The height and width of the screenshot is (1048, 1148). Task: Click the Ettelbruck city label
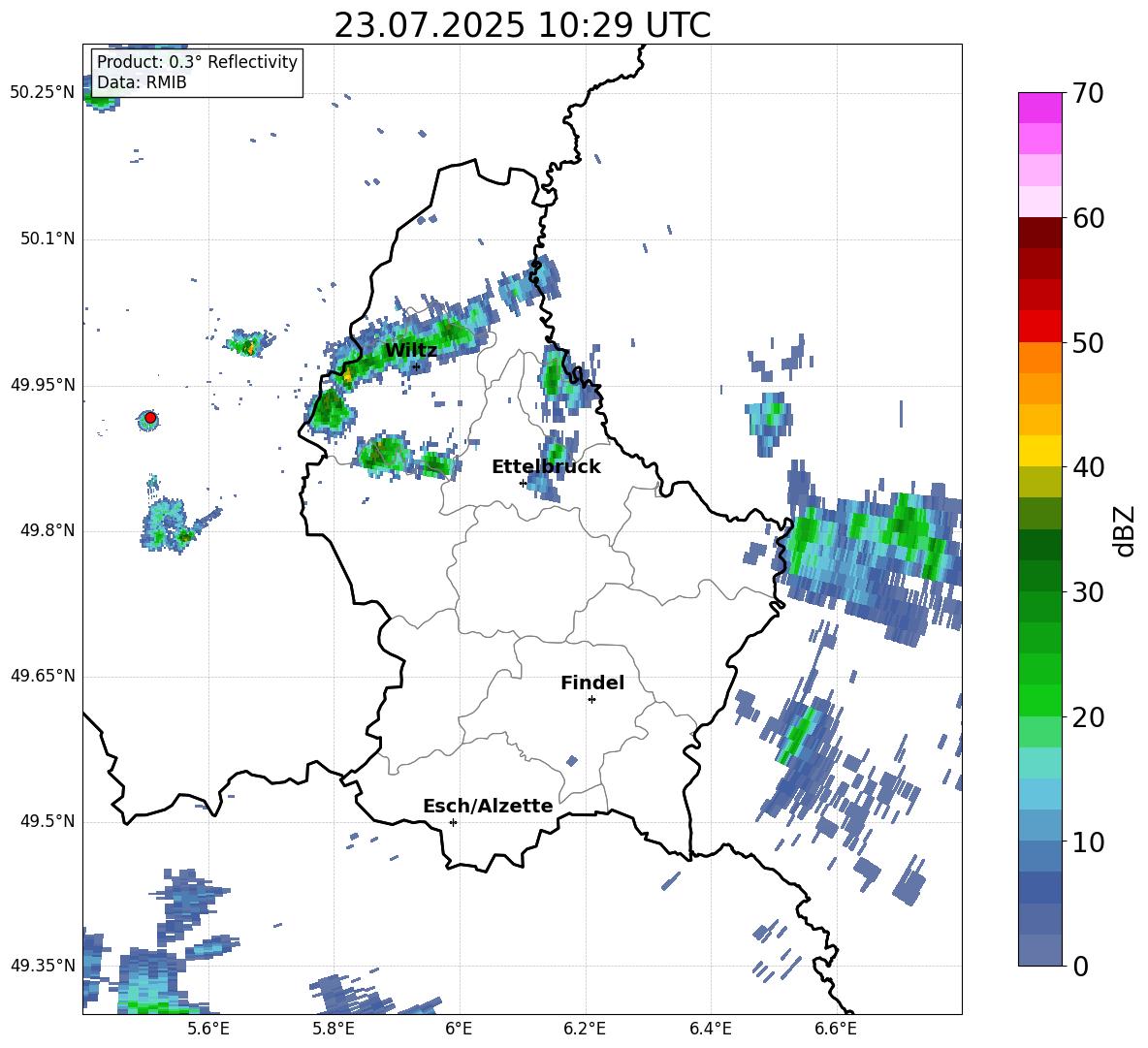point(546,467)
